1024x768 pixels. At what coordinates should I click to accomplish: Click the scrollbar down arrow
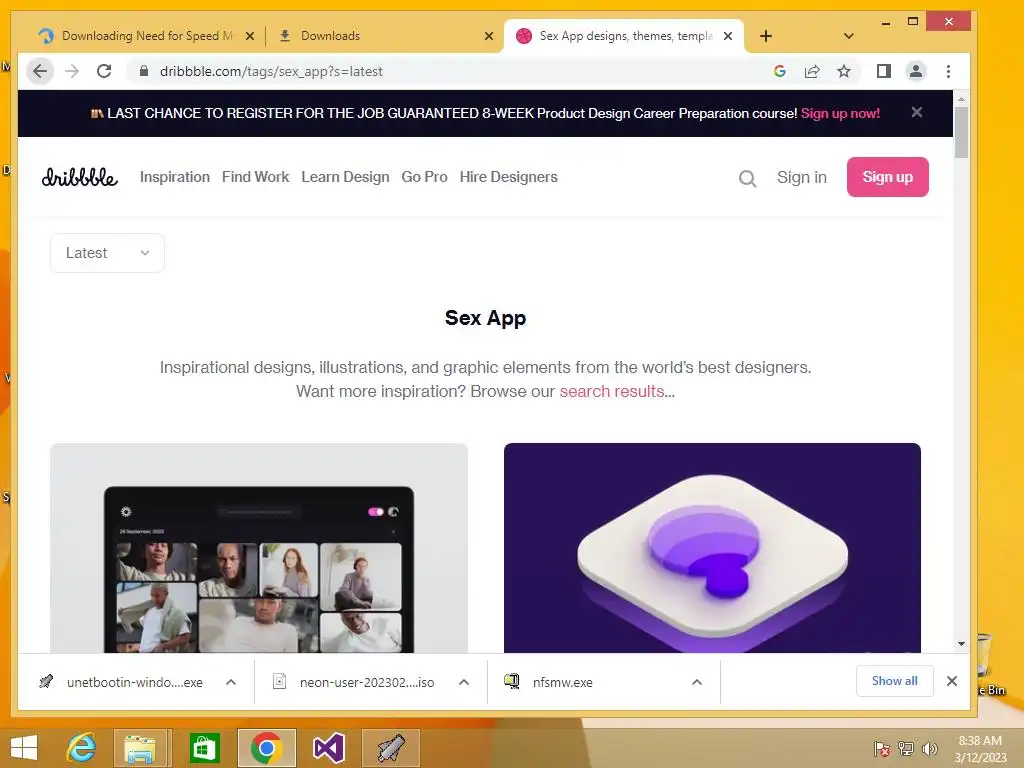pyautogui.click(x=961, y=644)
